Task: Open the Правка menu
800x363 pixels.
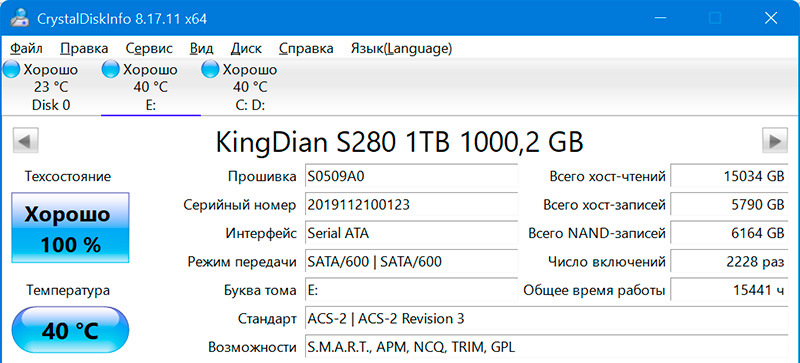Action: (x=84, y=49)
